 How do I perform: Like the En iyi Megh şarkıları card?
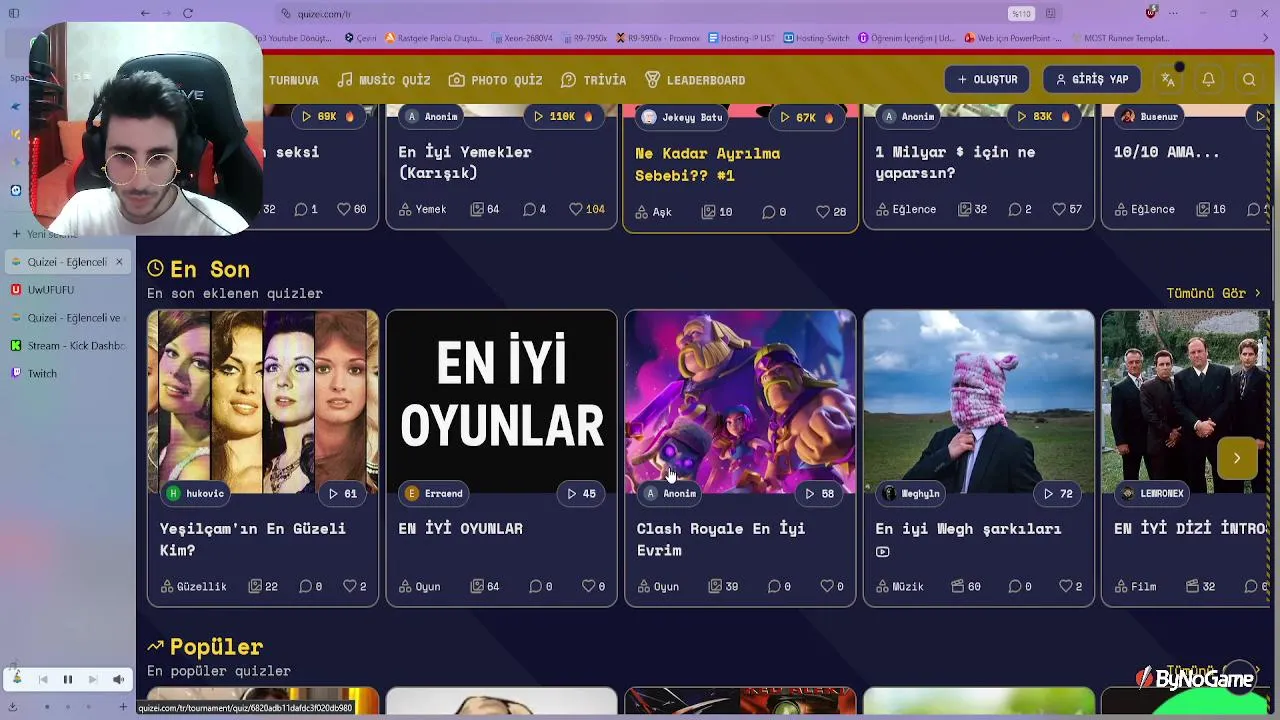(1066, 586)
